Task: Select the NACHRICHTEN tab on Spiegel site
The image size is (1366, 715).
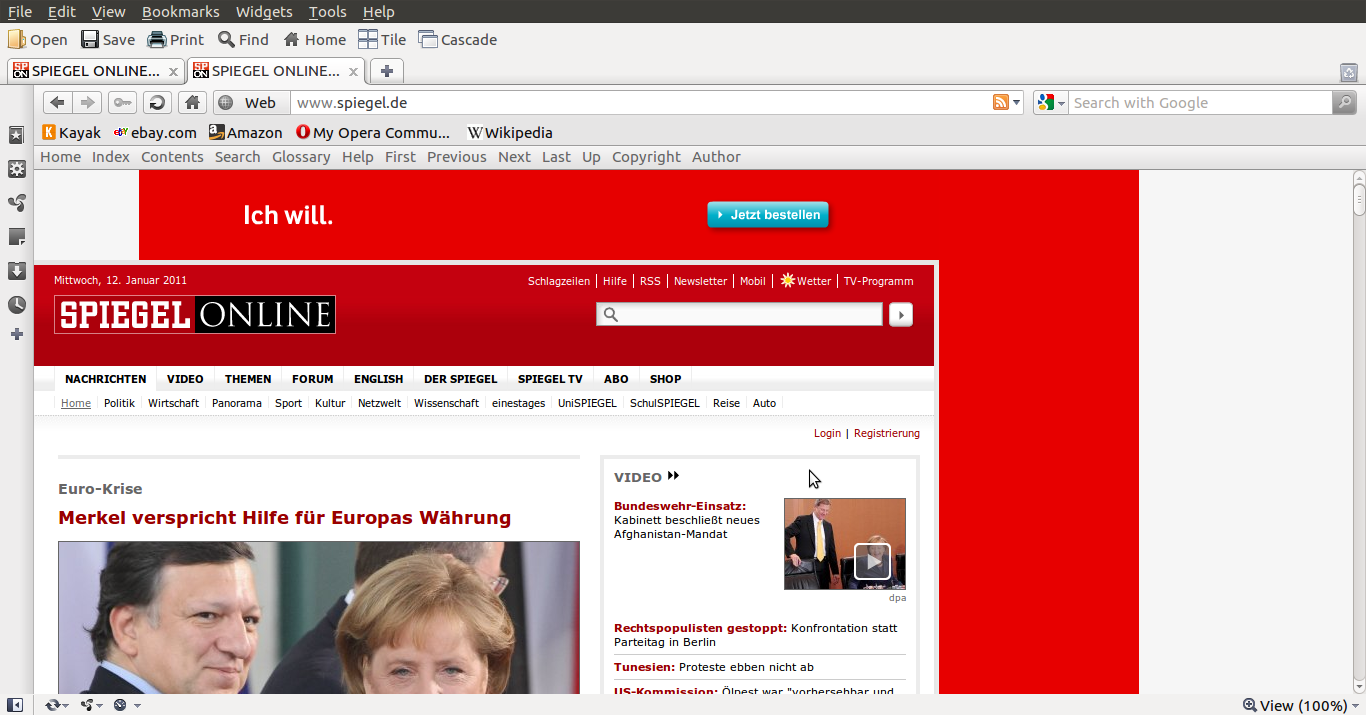Action: pyautogui.click(x=105, y=379)
